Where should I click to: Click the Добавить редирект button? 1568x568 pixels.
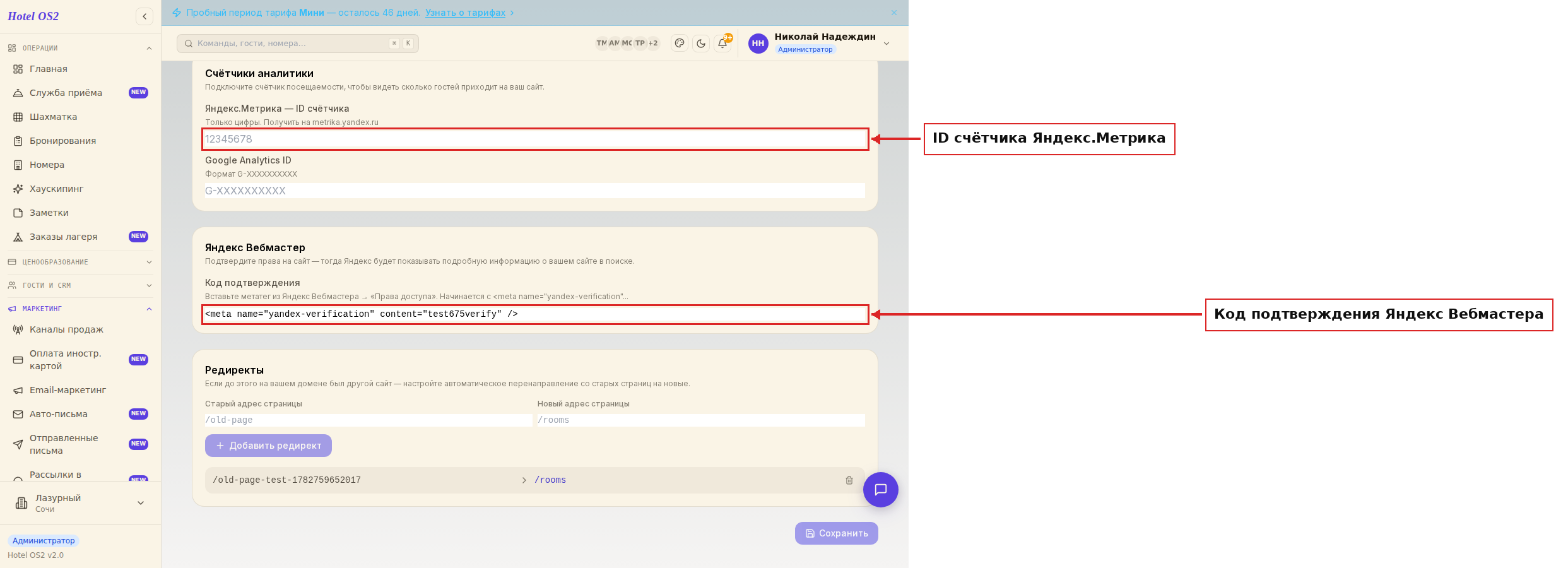[x=268, y=446]
